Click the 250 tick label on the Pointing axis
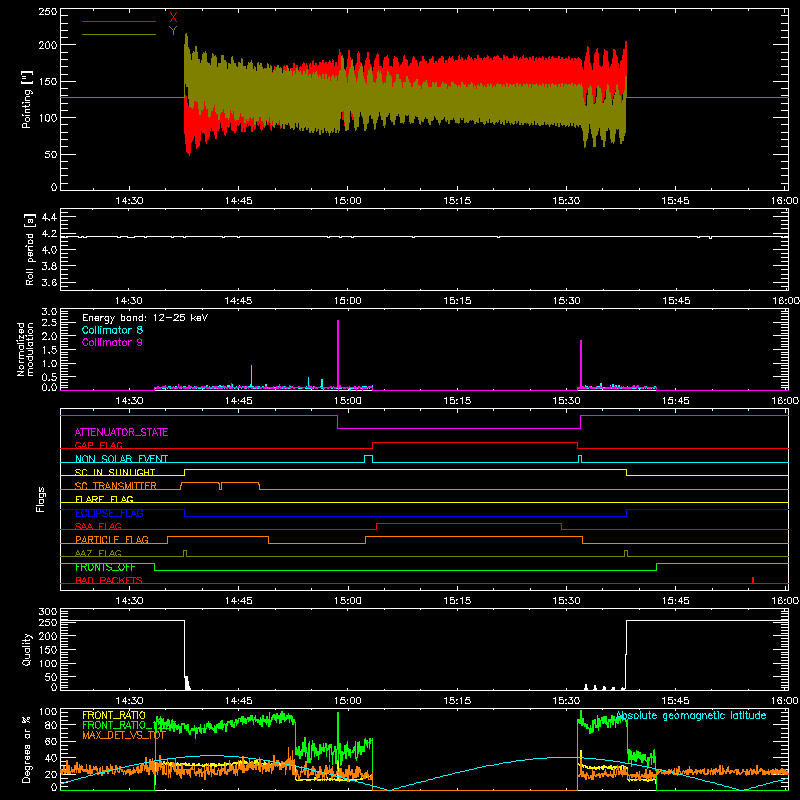800x800 pixels. pos(48,12)
